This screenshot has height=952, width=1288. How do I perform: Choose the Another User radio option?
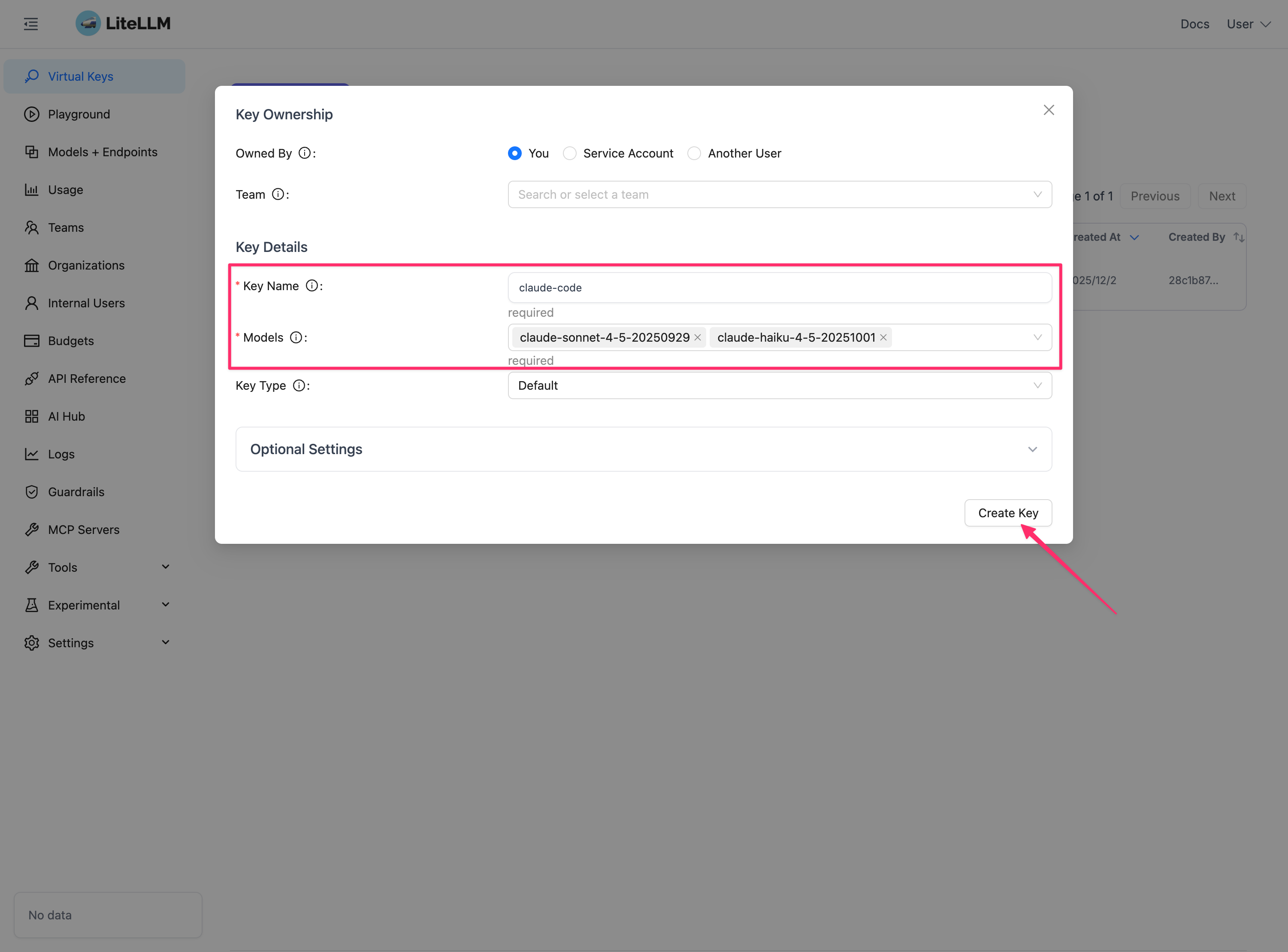click(694, 153)
